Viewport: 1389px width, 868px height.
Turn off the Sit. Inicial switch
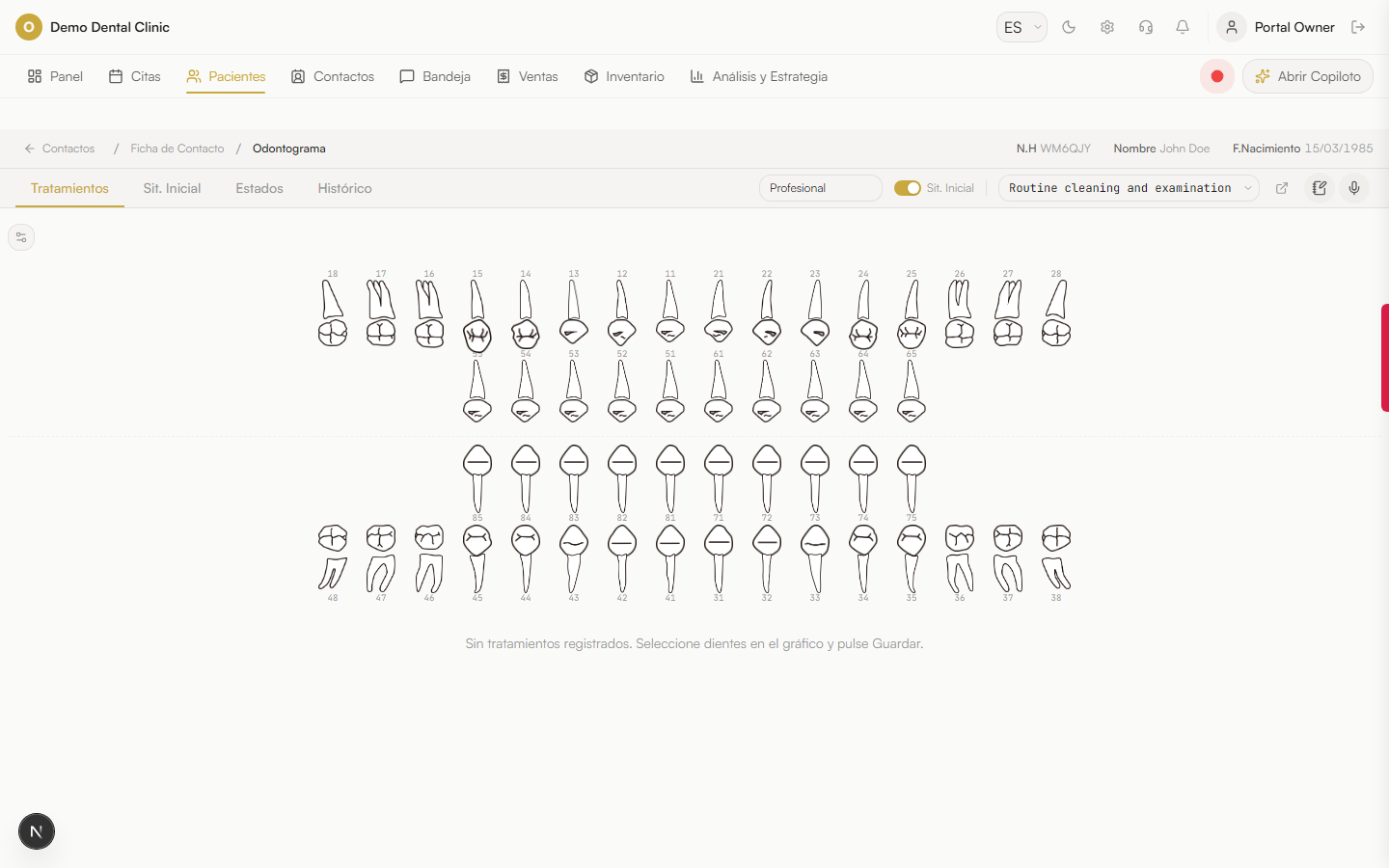908,188
